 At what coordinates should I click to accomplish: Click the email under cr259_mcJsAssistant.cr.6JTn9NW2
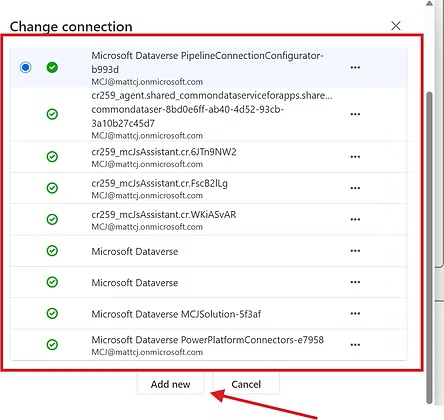(147, 164)
